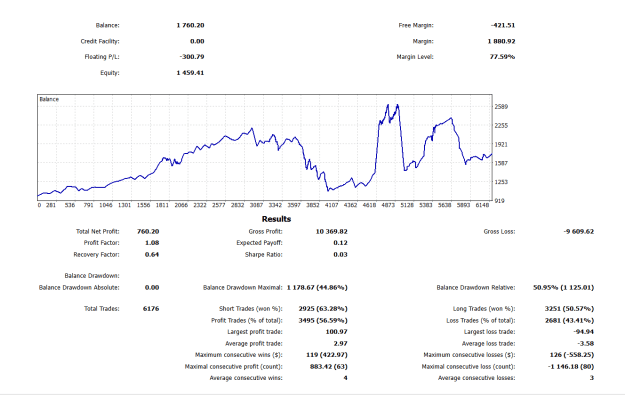Click the Balance Drawdown: section label
This screenshot has height=395, width=625.
point(92,275)
